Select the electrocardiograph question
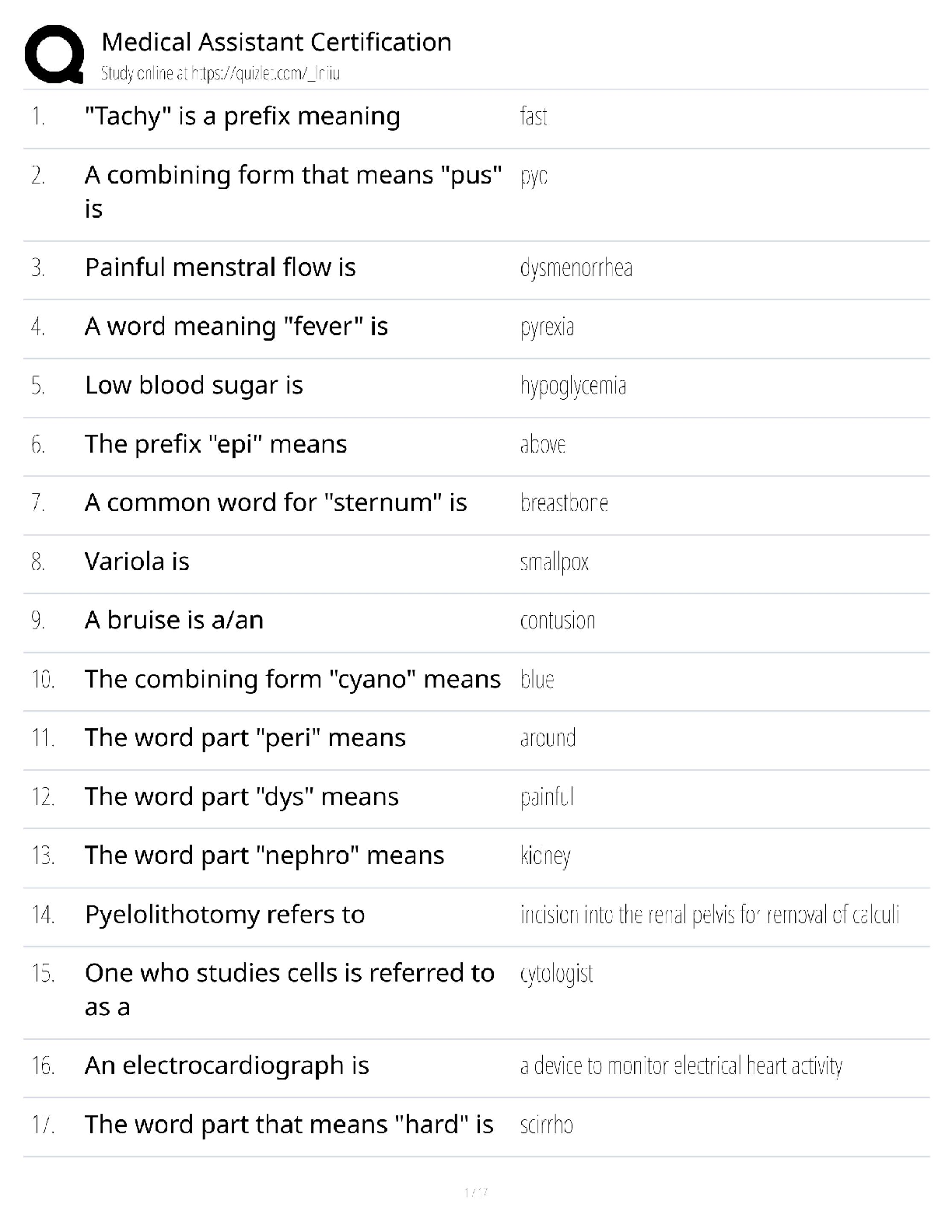The width and height of the screenshot is (952, 1232). tap(227, 1066)
